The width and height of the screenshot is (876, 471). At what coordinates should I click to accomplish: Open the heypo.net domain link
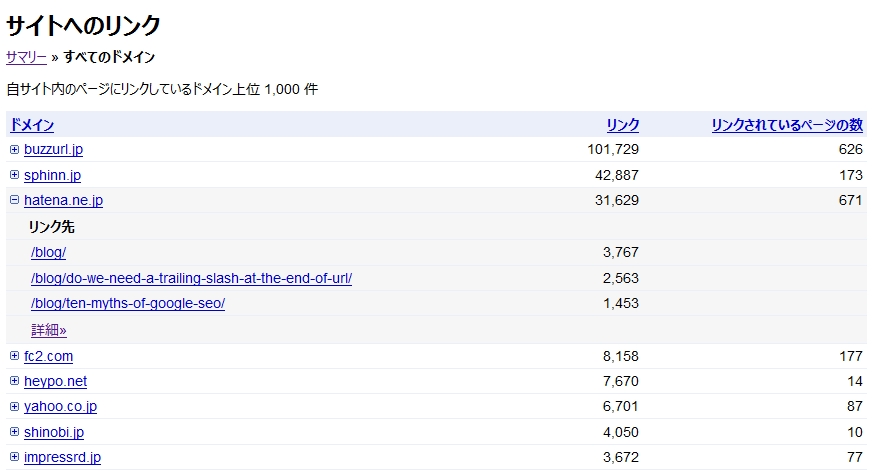55,381
